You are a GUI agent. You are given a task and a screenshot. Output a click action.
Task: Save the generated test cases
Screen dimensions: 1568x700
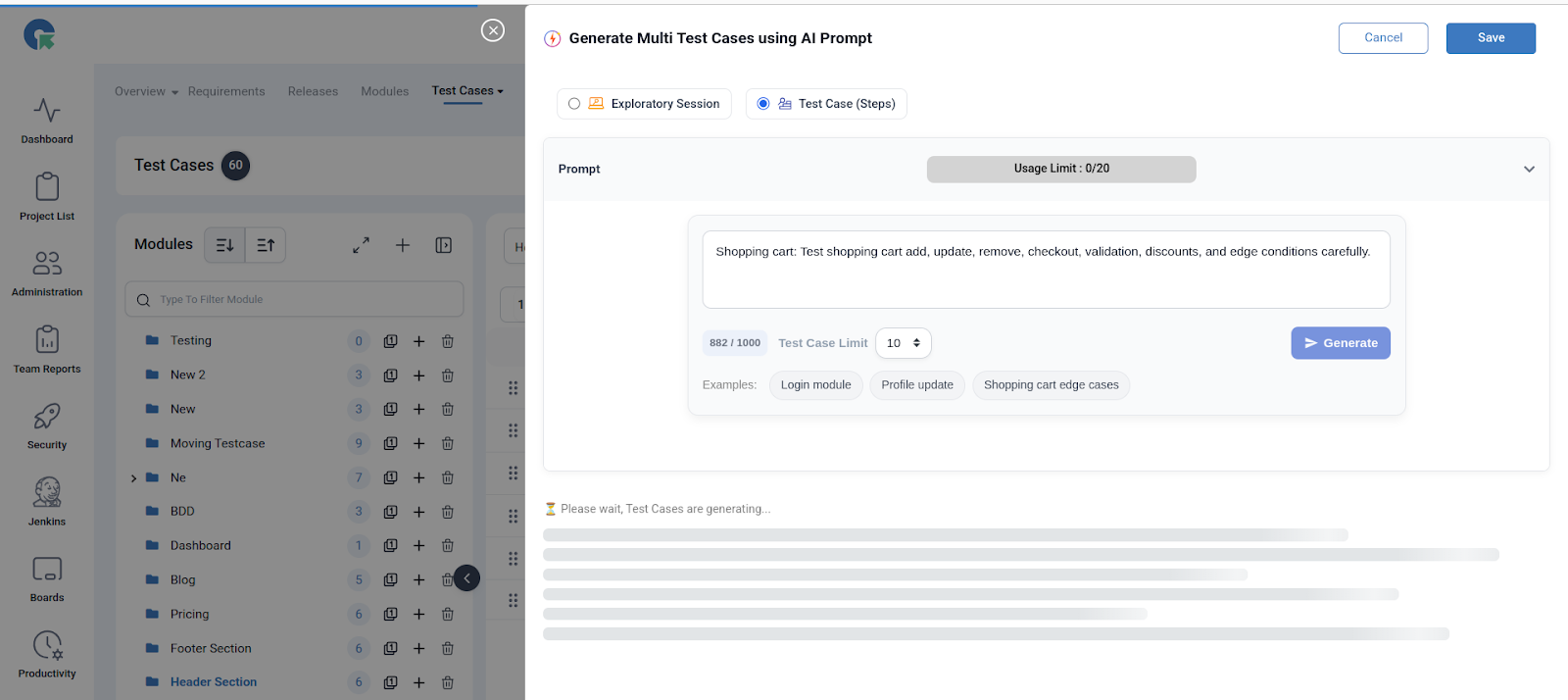pos(1490,38)
